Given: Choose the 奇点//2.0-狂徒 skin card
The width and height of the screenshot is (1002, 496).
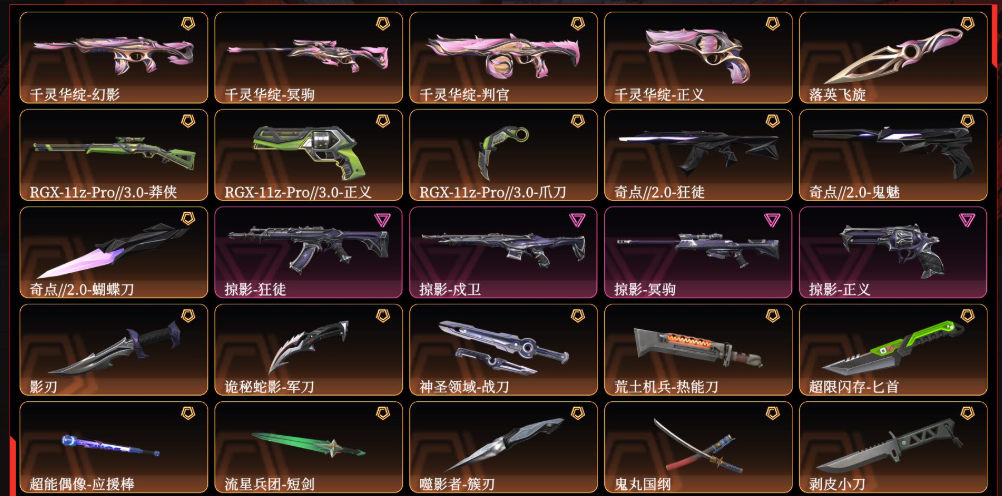Looking at the screenshot, I should [x=698, y=155].
